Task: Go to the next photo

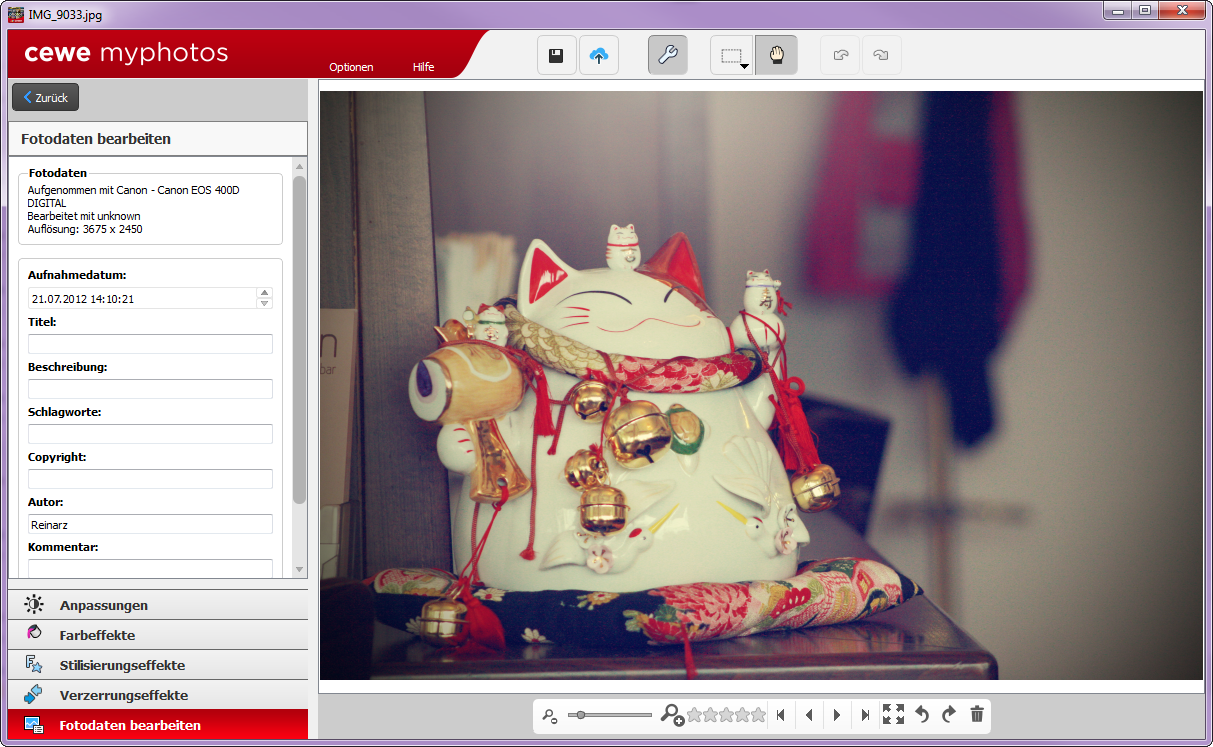Action: (837, 715)
